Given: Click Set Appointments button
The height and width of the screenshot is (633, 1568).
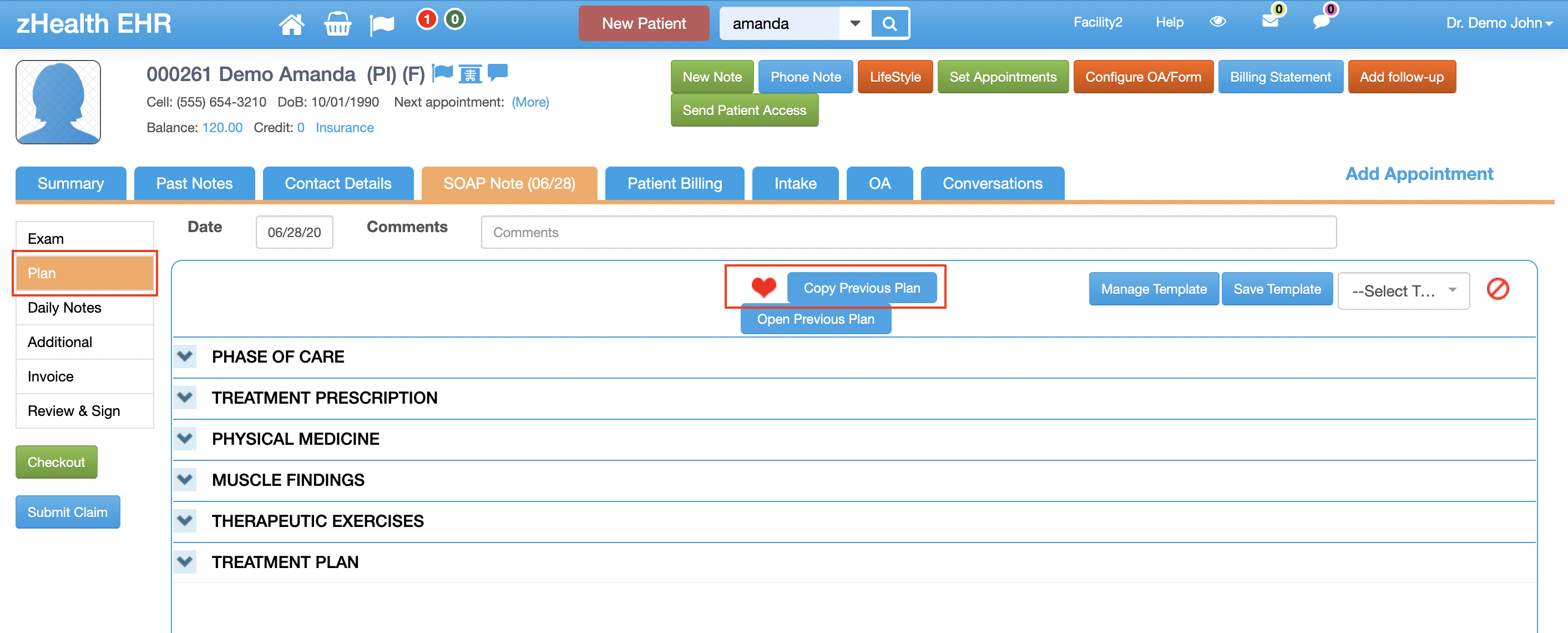Looking at the screenshot, I should 1003,77.
